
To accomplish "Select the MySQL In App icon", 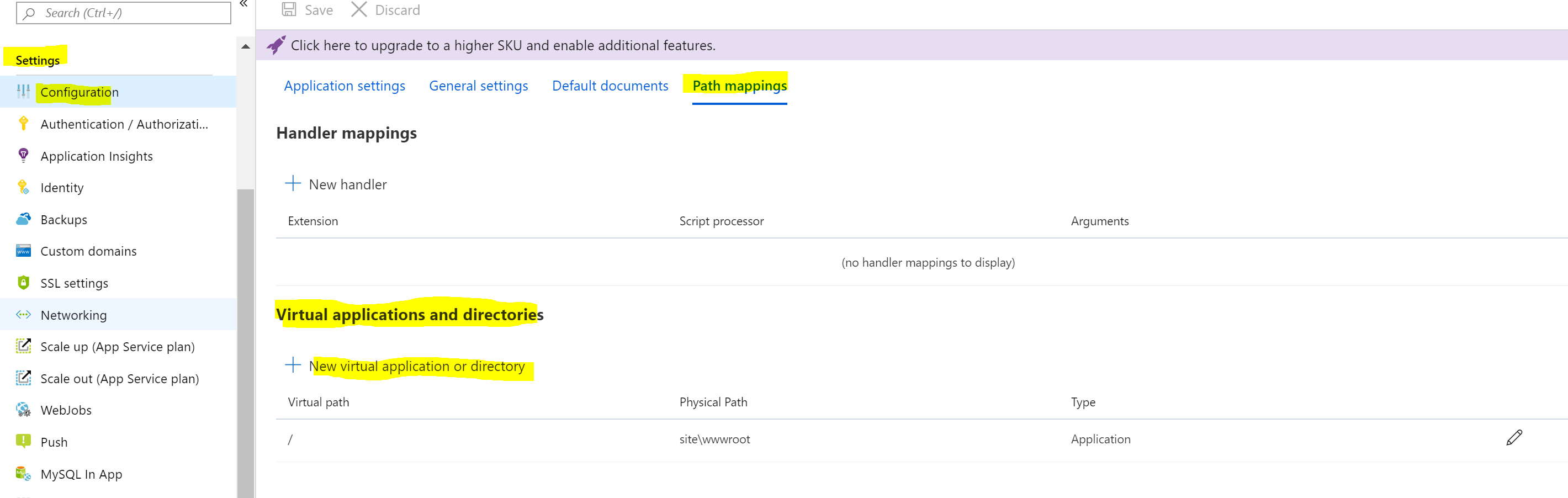I will click(23, 473).
